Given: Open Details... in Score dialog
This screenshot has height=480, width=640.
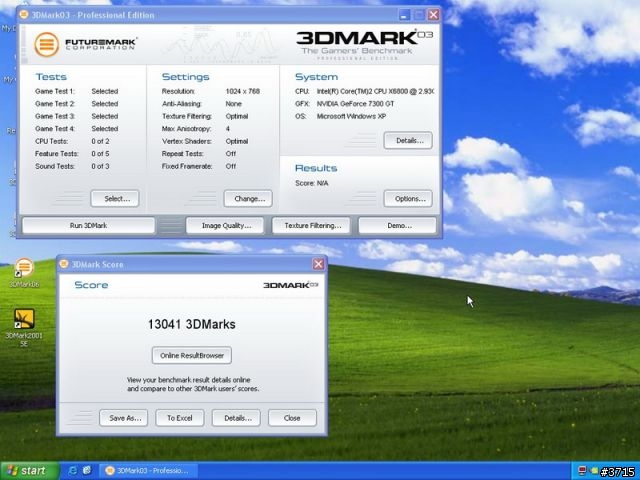Looking at the screenshot, I should (x=236, y=418).
